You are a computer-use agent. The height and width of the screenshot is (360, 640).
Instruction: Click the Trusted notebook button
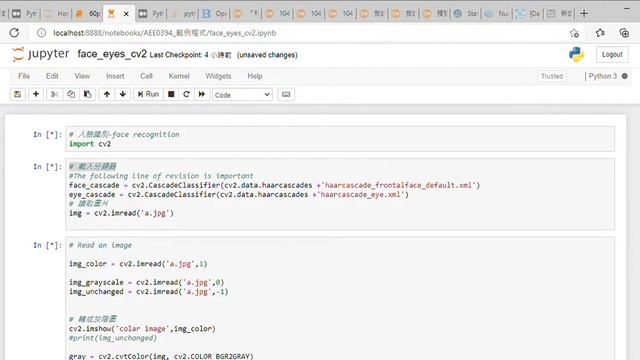click(552, 76)
